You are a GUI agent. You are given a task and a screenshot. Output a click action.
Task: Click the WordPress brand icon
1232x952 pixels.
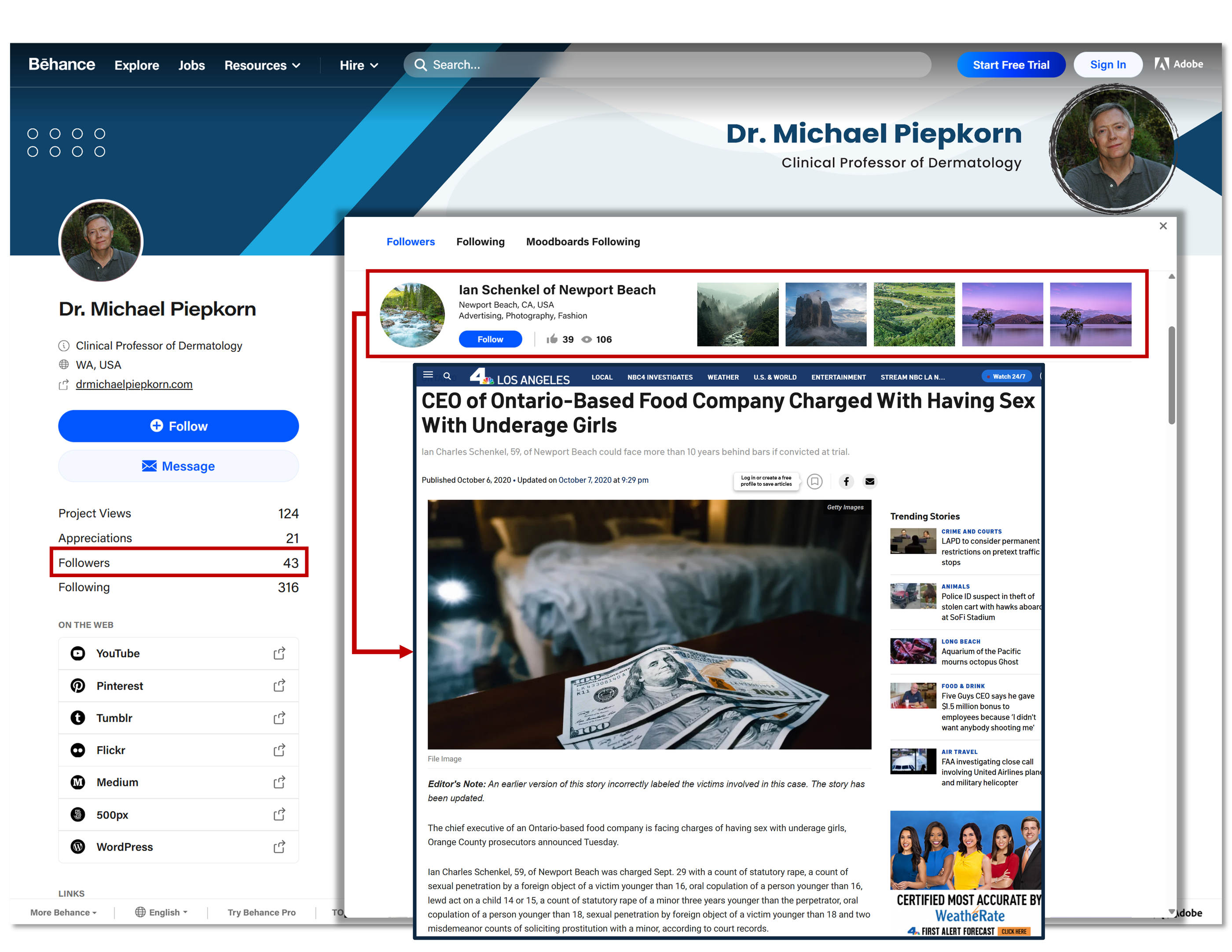tap(78, 846)
